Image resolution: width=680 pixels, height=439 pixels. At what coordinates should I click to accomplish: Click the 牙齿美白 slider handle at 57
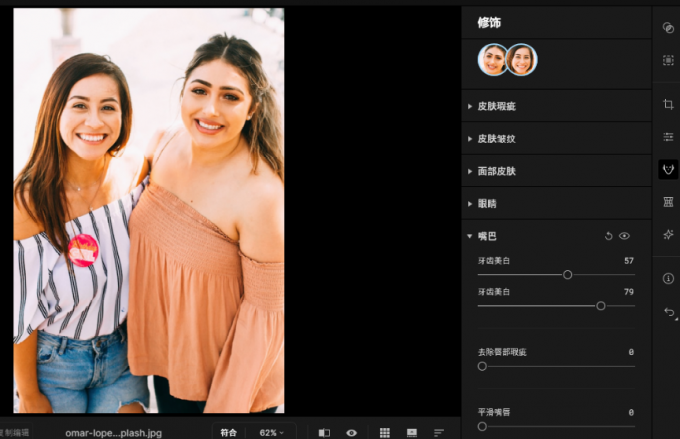pos(567,275)
